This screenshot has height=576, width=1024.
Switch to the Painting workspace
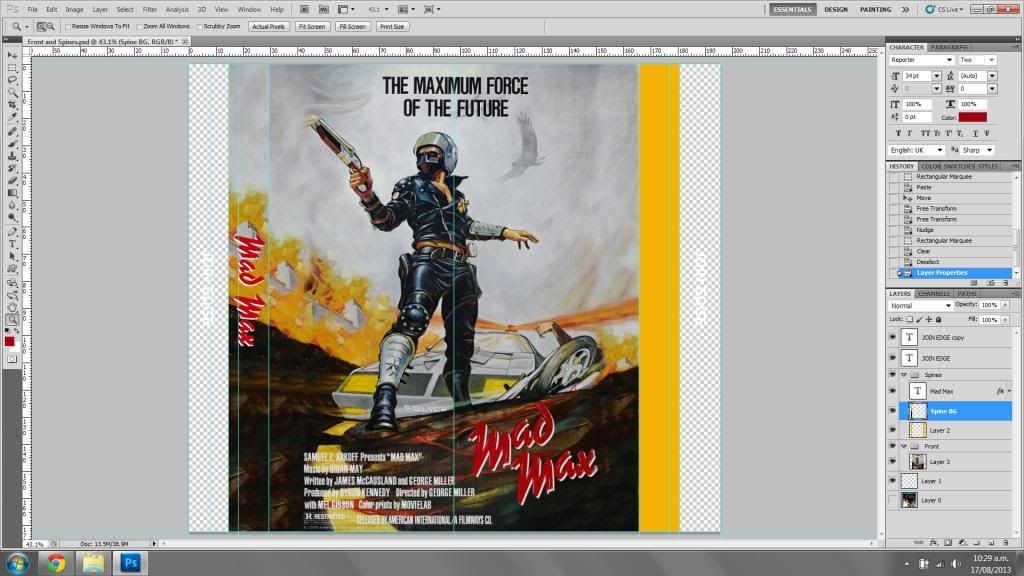tap(875, 10)
